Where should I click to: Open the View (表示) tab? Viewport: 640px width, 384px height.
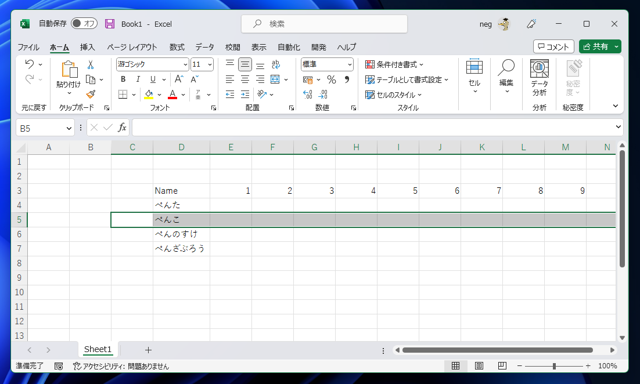click(259, 47)
